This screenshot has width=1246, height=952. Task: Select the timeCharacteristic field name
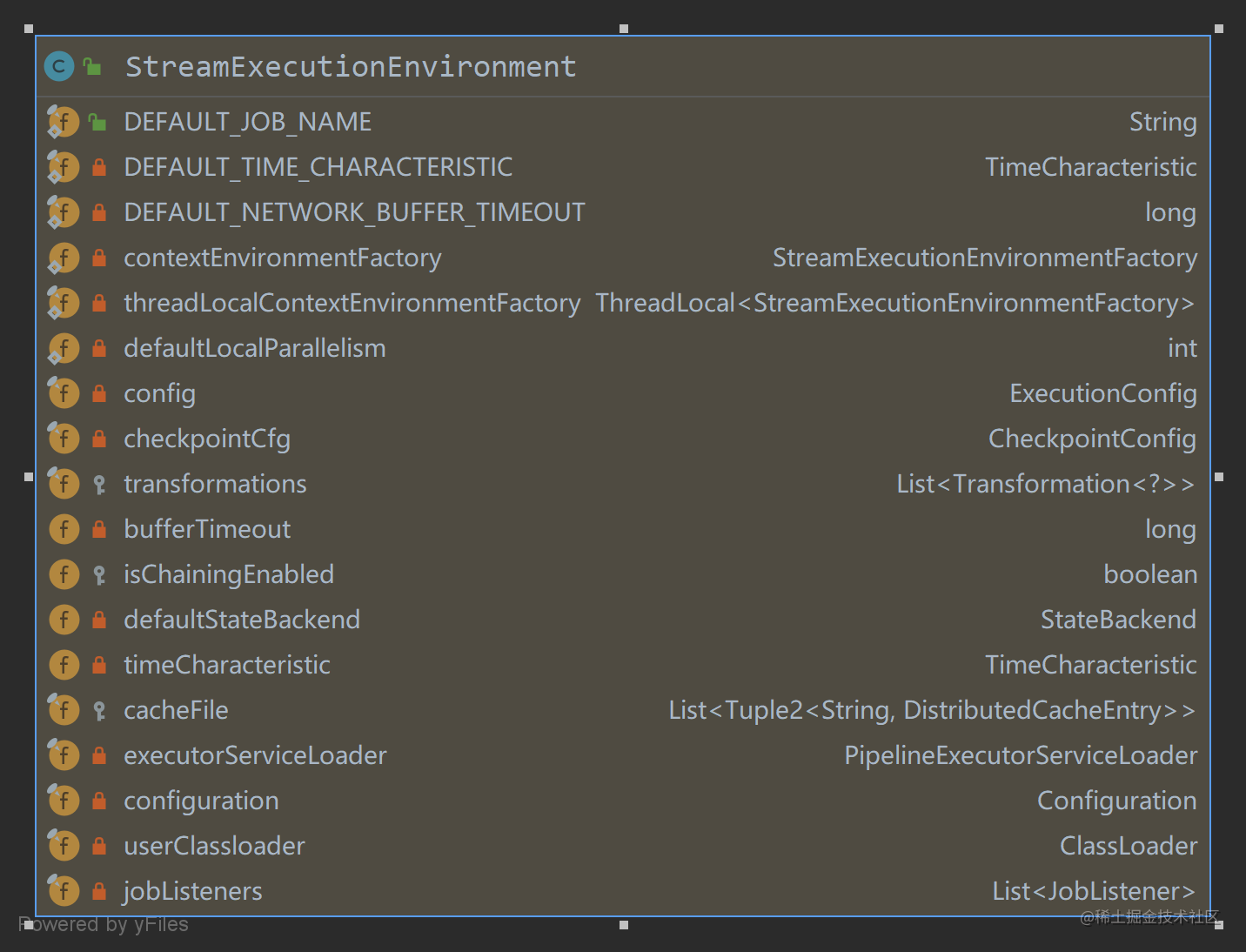[x=227, y=665]
